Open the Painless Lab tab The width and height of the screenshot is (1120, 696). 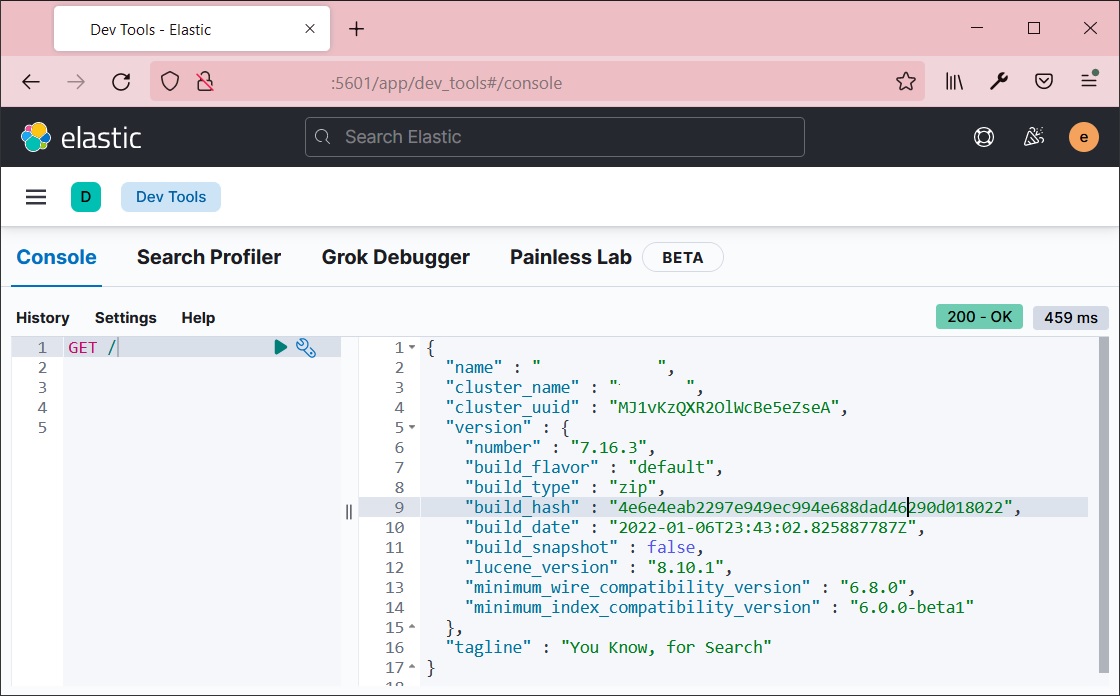point(571,257)
